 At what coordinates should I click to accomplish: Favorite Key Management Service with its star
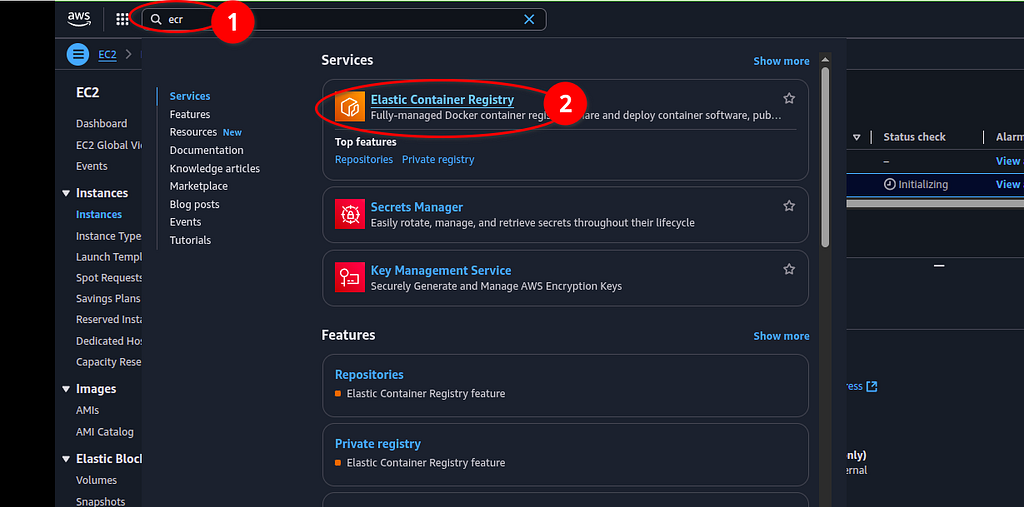(789, 269)
